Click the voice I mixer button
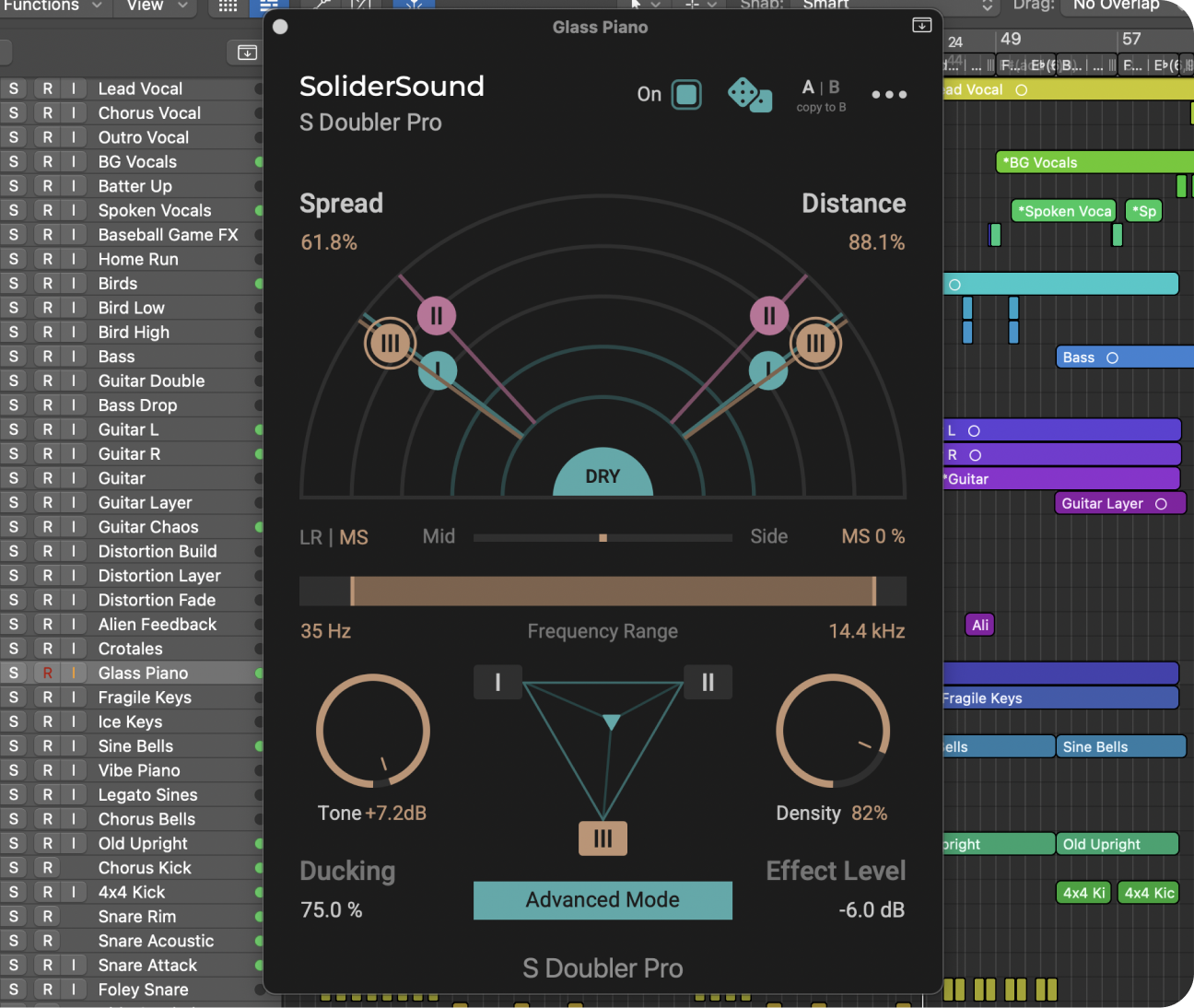 [497, 682]
